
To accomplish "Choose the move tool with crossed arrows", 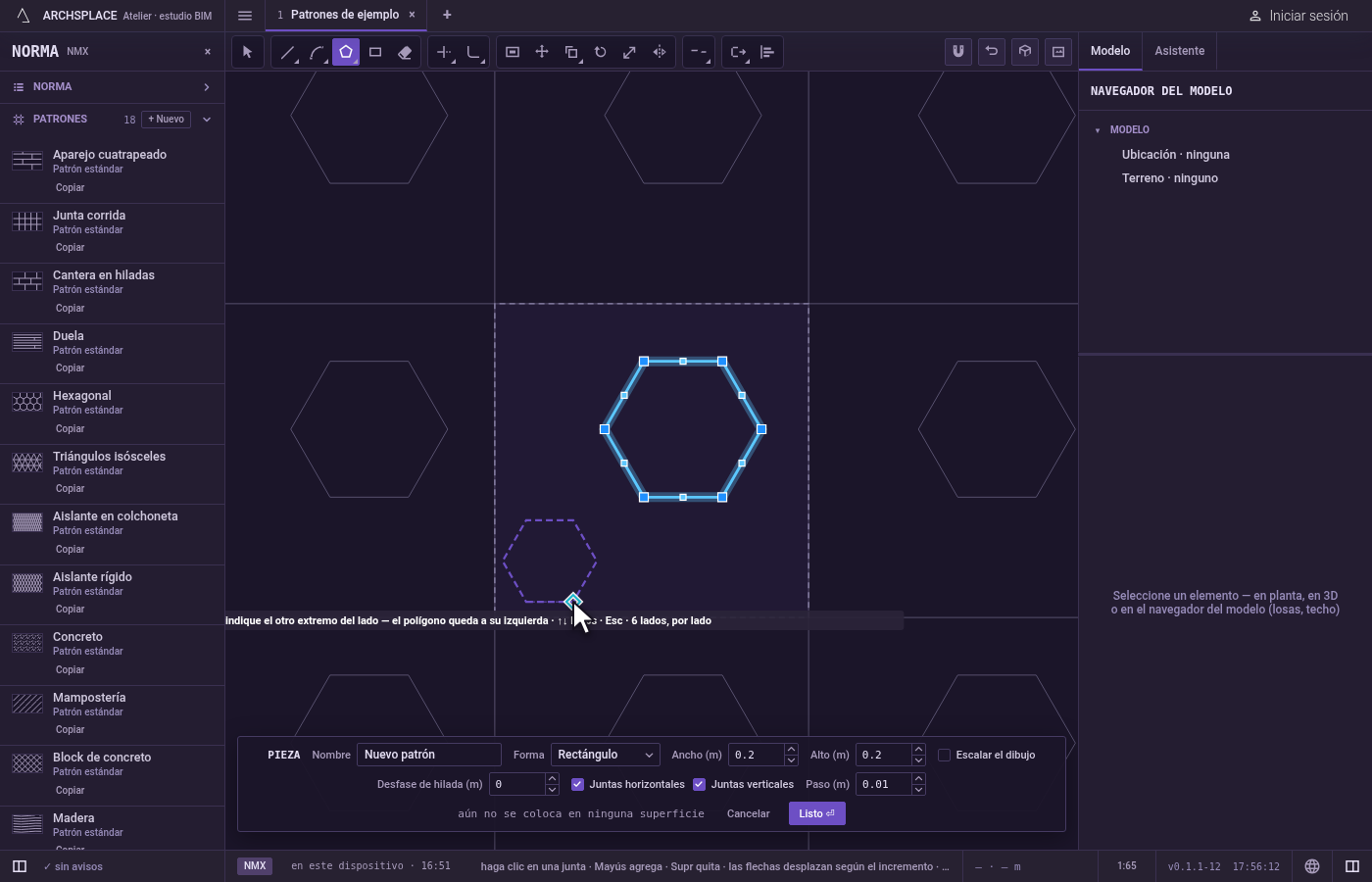I will point(542,52).
